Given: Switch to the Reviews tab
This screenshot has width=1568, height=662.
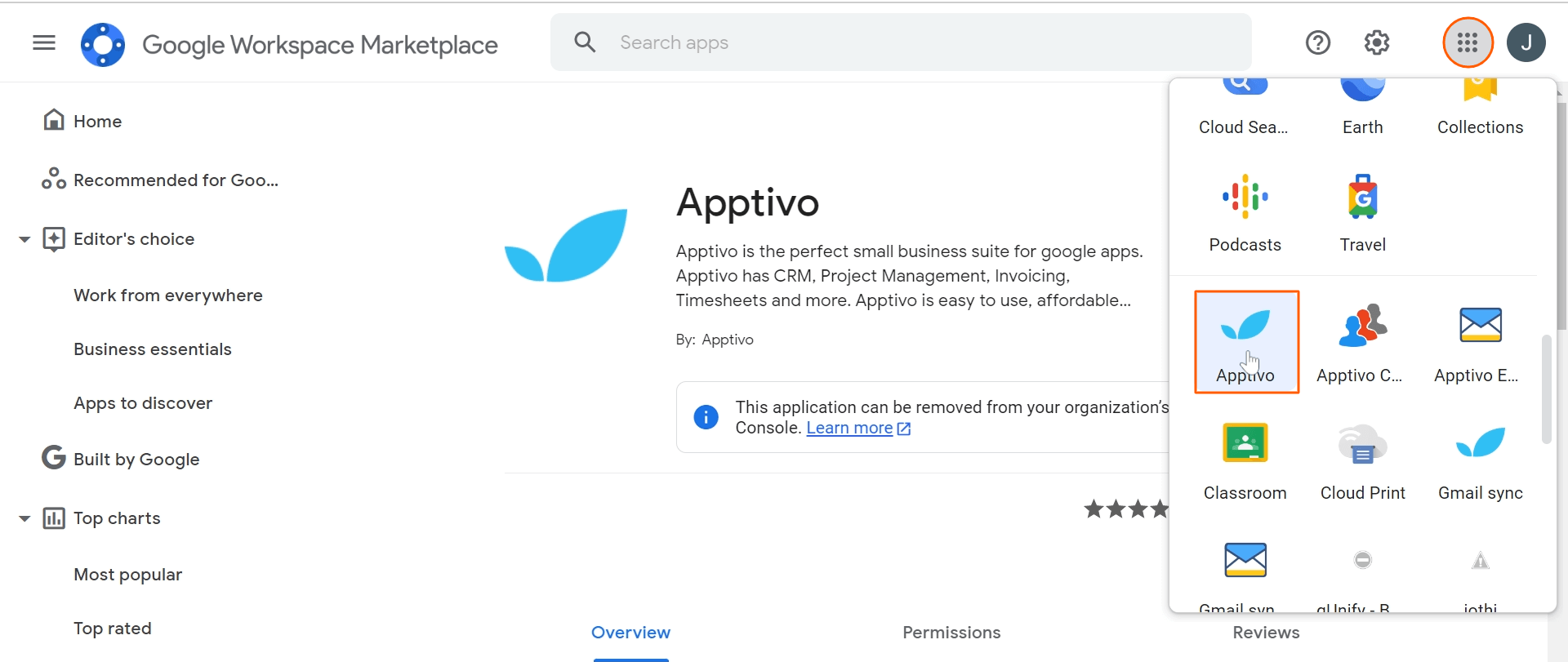Looking at the screenshot, I should [x=1266, y=633].
